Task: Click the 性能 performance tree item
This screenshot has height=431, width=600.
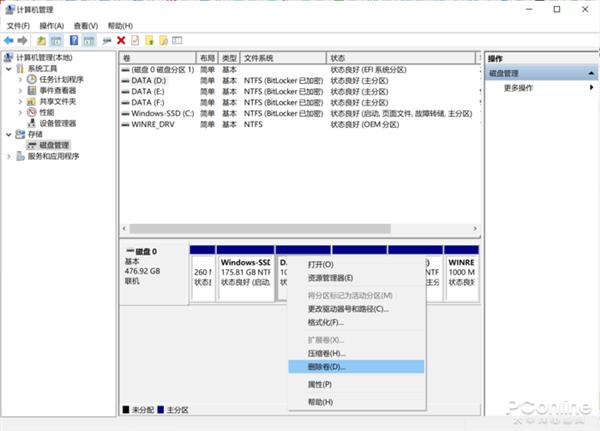Action: tap(47, 112)
